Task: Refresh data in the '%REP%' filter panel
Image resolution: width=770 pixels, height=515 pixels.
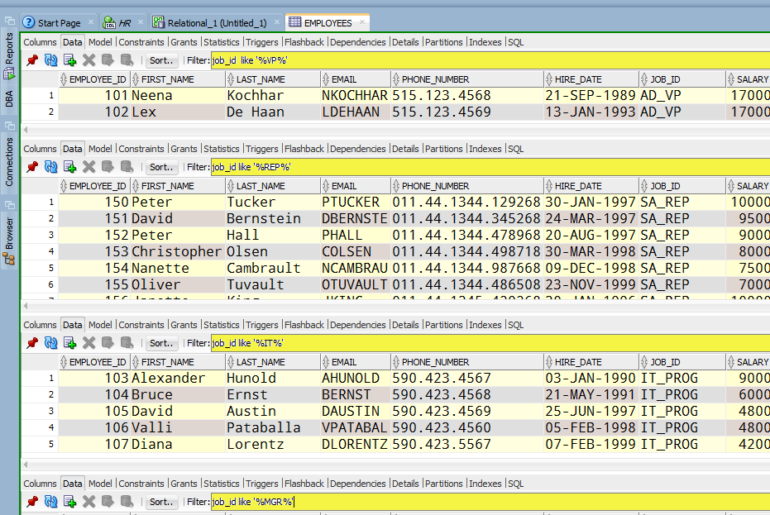Action: 51,167
